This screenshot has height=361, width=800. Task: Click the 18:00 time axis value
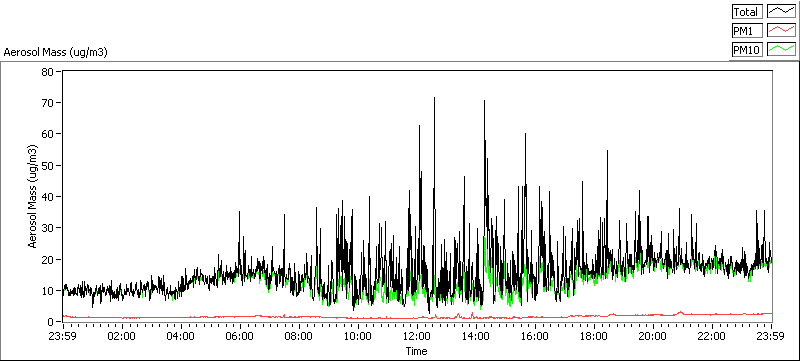pos(594,336)
